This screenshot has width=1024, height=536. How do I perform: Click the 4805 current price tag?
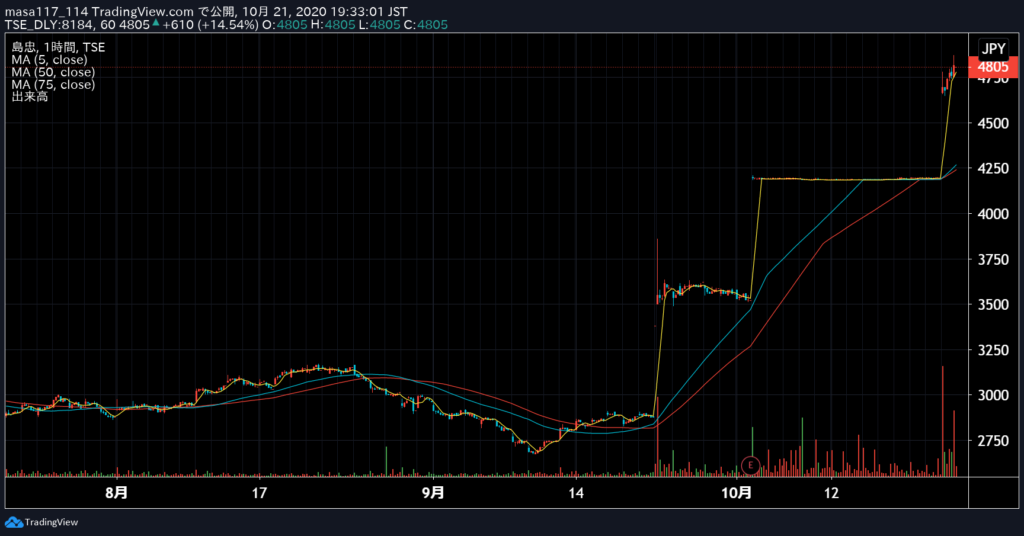click(x=993, y=67)
